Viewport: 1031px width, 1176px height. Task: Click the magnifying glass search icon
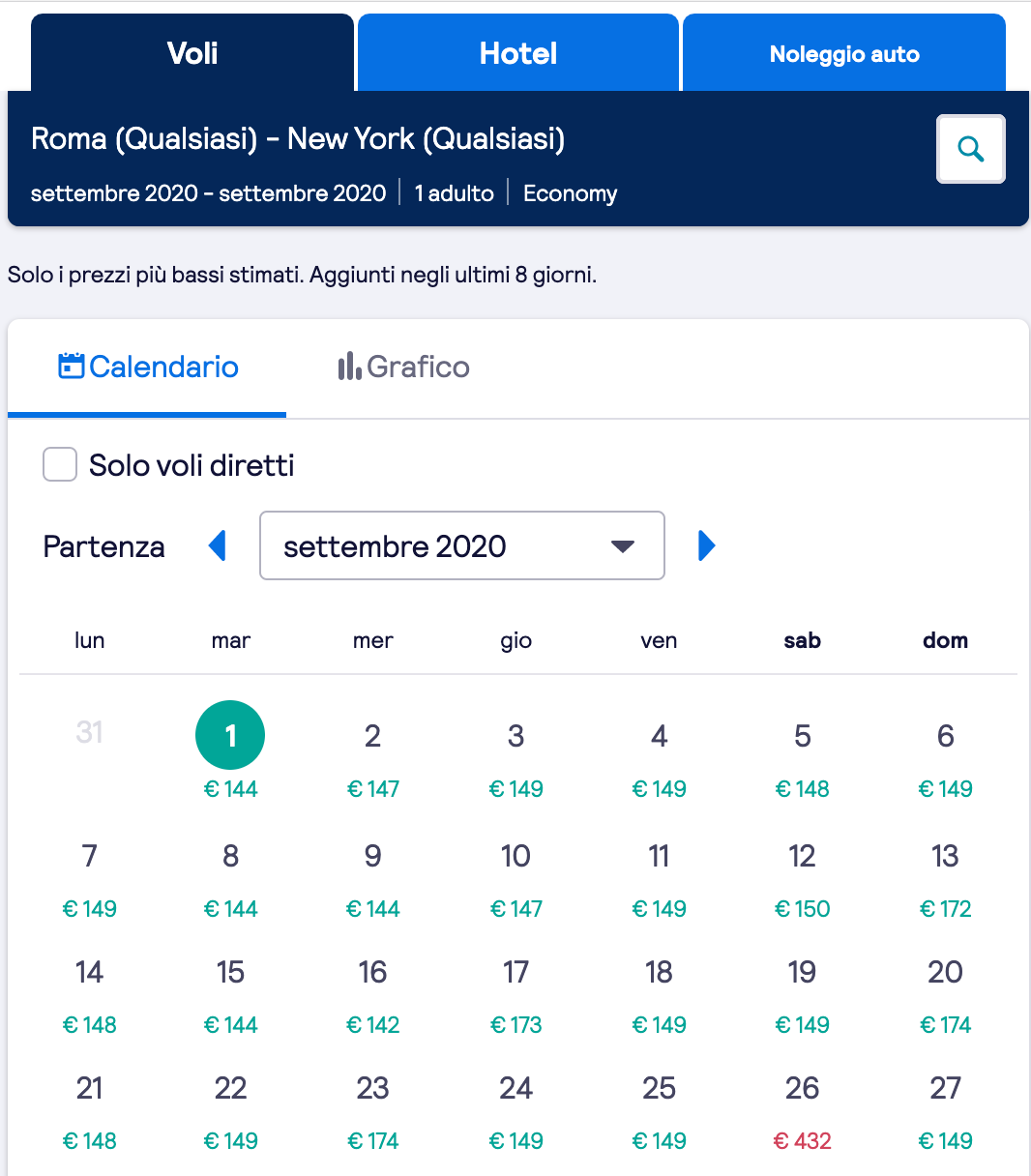(971, 149)
